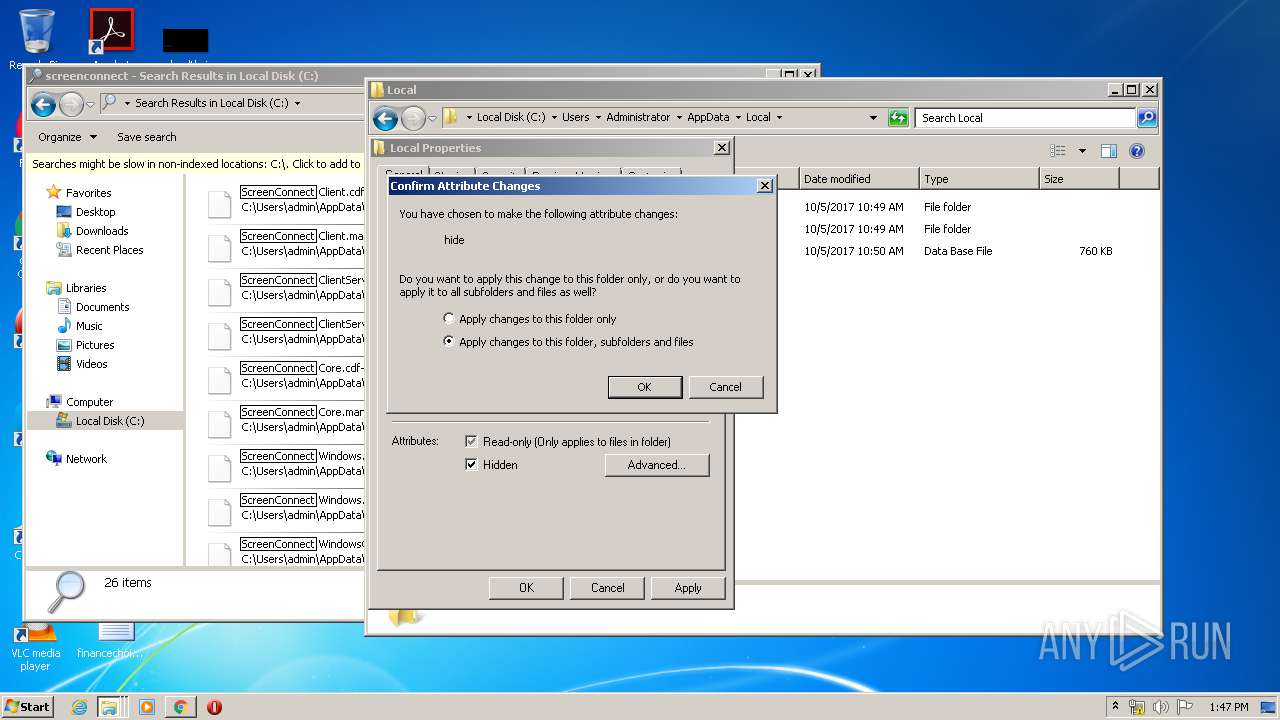Open the Action Center flag tray icon
This screenshot has width=1280, height=720.
pyautogui.click(x=1185, y=707)
